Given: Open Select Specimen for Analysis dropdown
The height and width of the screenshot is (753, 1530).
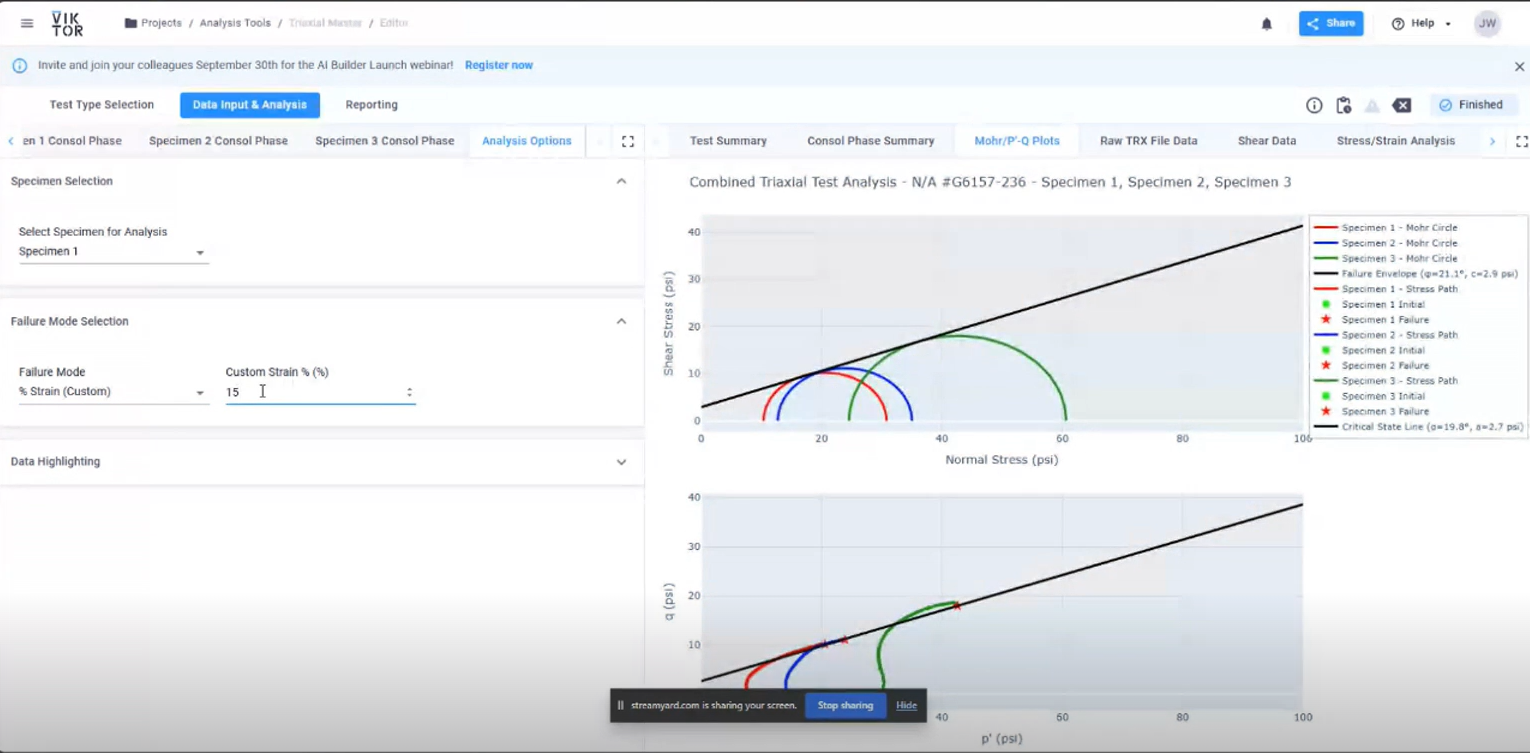Looking at the screenshot, I should 113,252.
